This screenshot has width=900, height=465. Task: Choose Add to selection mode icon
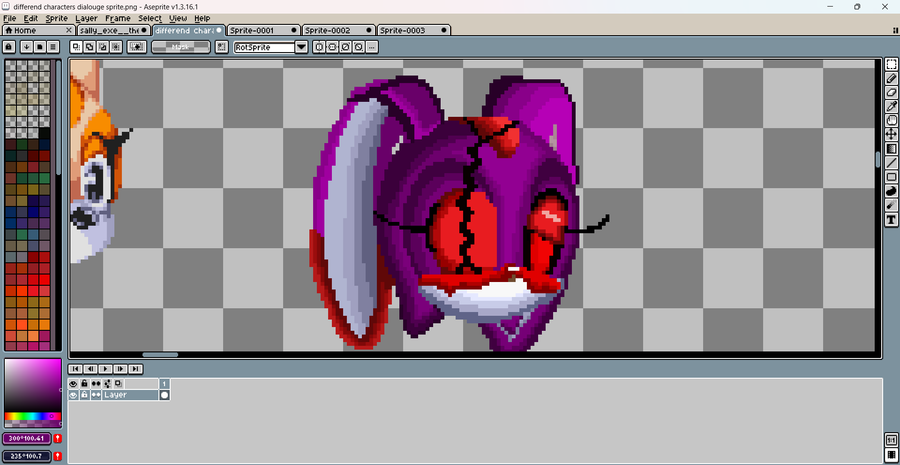point(90,47)
